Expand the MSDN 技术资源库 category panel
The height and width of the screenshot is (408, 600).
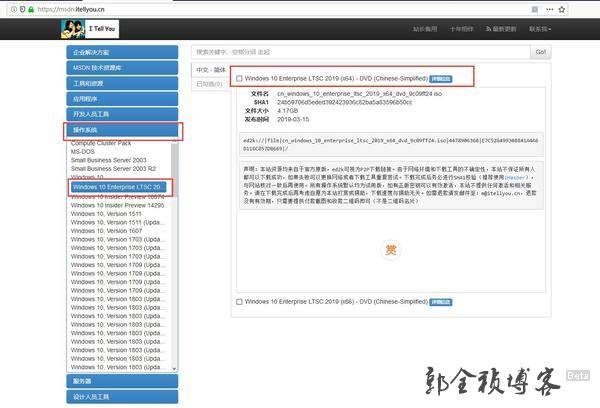tap(122, 68)
